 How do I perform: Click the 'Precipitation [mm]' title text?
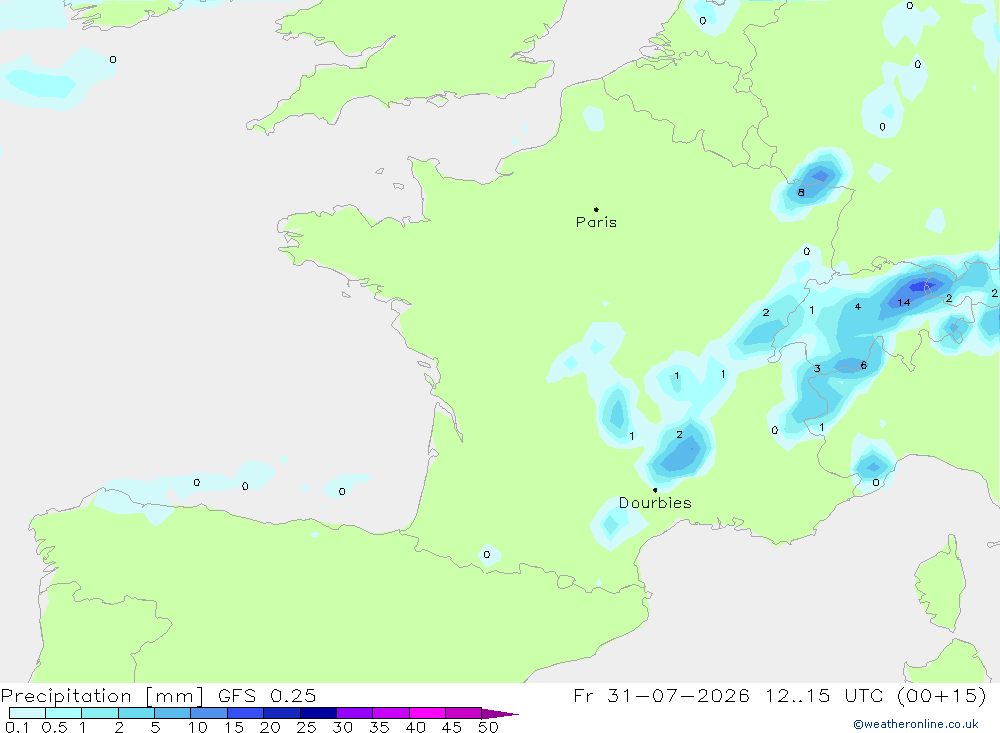tap(102, 696)
